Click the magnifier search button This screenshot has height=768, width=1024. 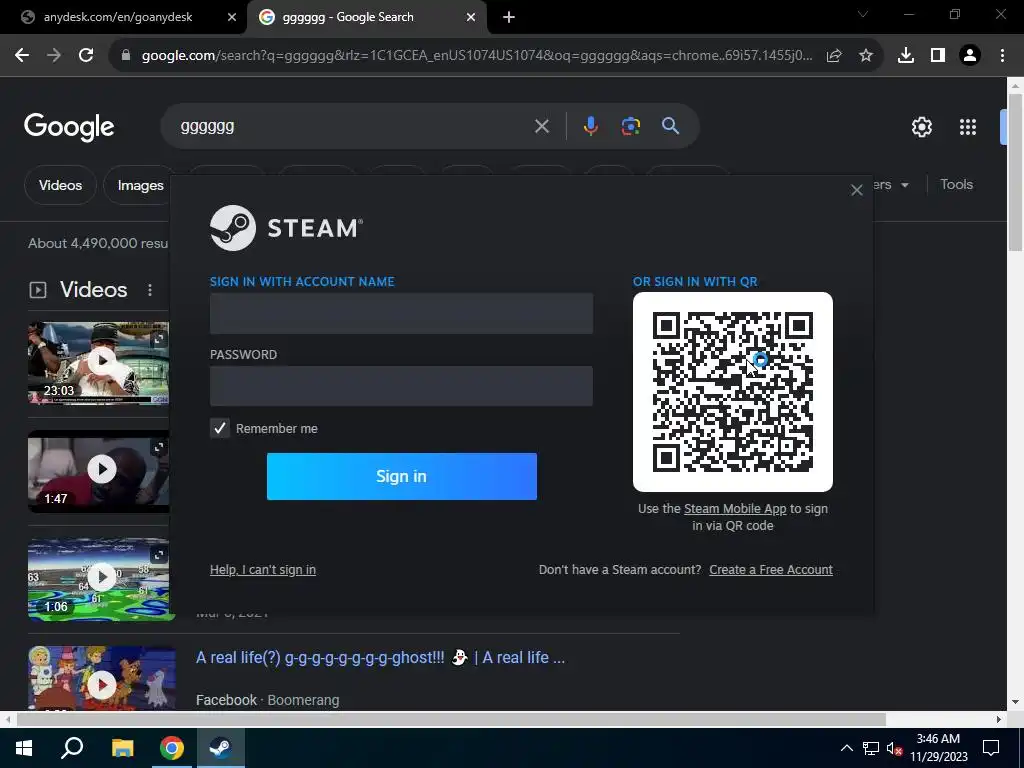671,126
